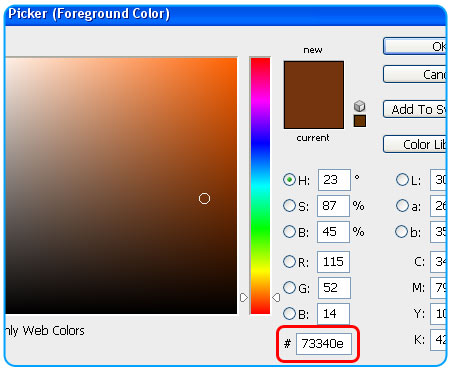
Task: Click the hue slider's right arrow handle
Action: pyautogui.click(x=276, y=297)
